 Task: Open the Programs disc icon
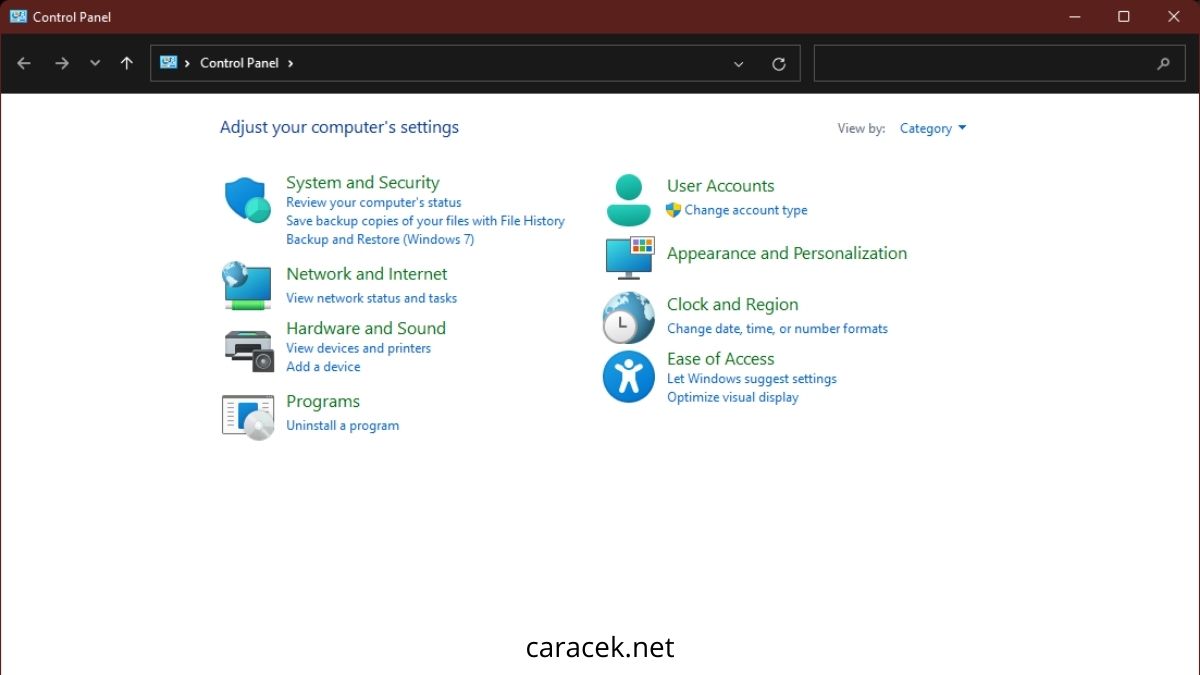pos(247,416)
